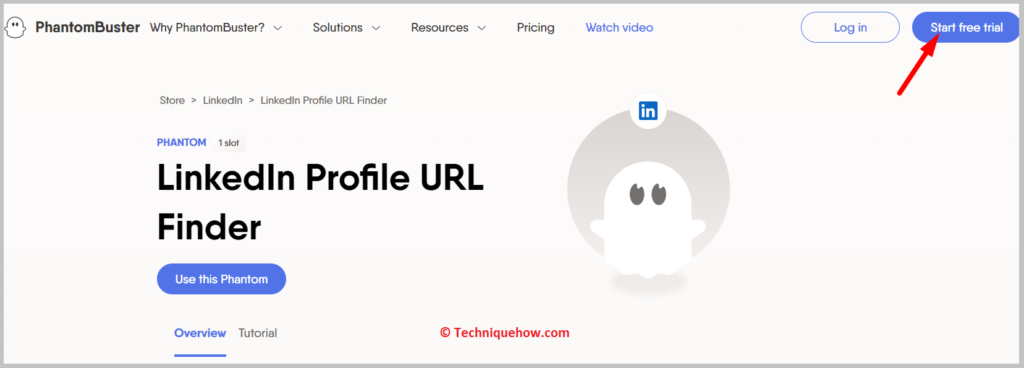Viewport: 1024px width, 368px height.
Task: Go to the Pricing page
Action: point(536,28)
